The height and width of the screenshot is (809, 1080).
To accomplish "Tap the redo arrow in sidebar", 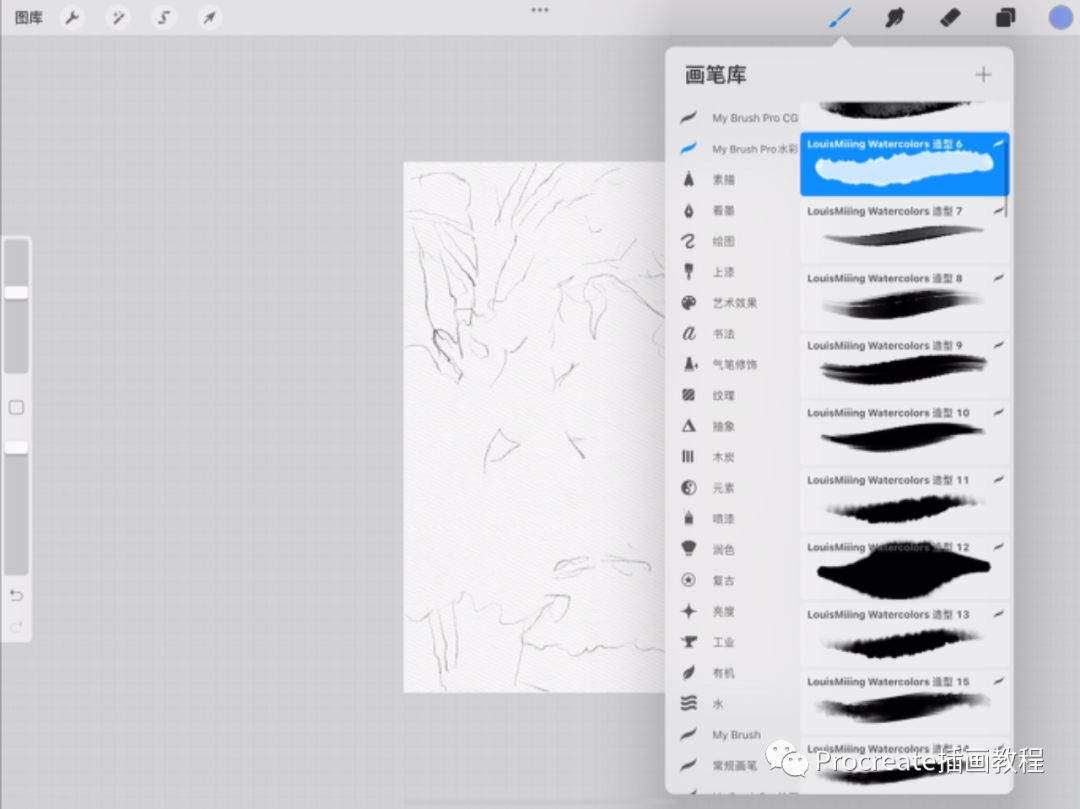I will click(17, 627).
